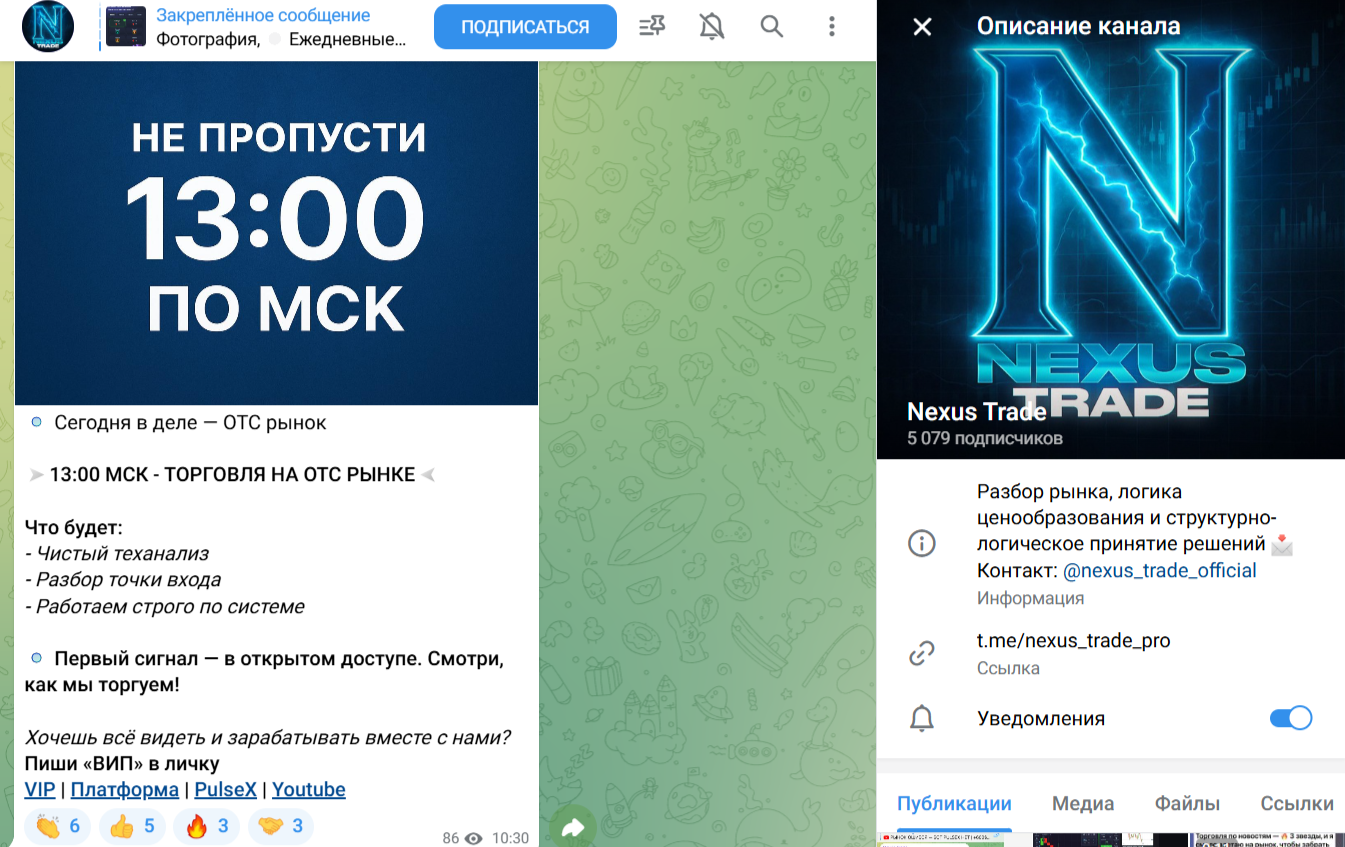
Task: Open the Ссылки tab
Action: pos(1297,803)
